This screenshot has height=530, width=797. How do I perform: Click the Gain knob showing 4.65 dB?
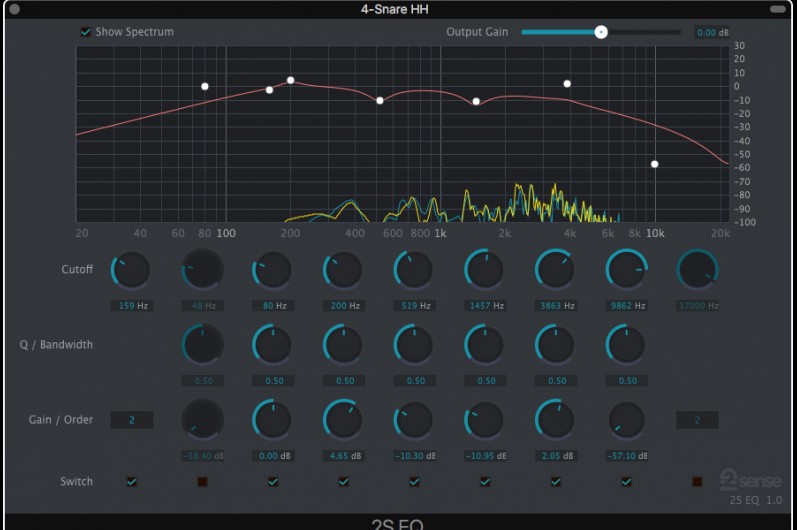[x=343, y=420]
